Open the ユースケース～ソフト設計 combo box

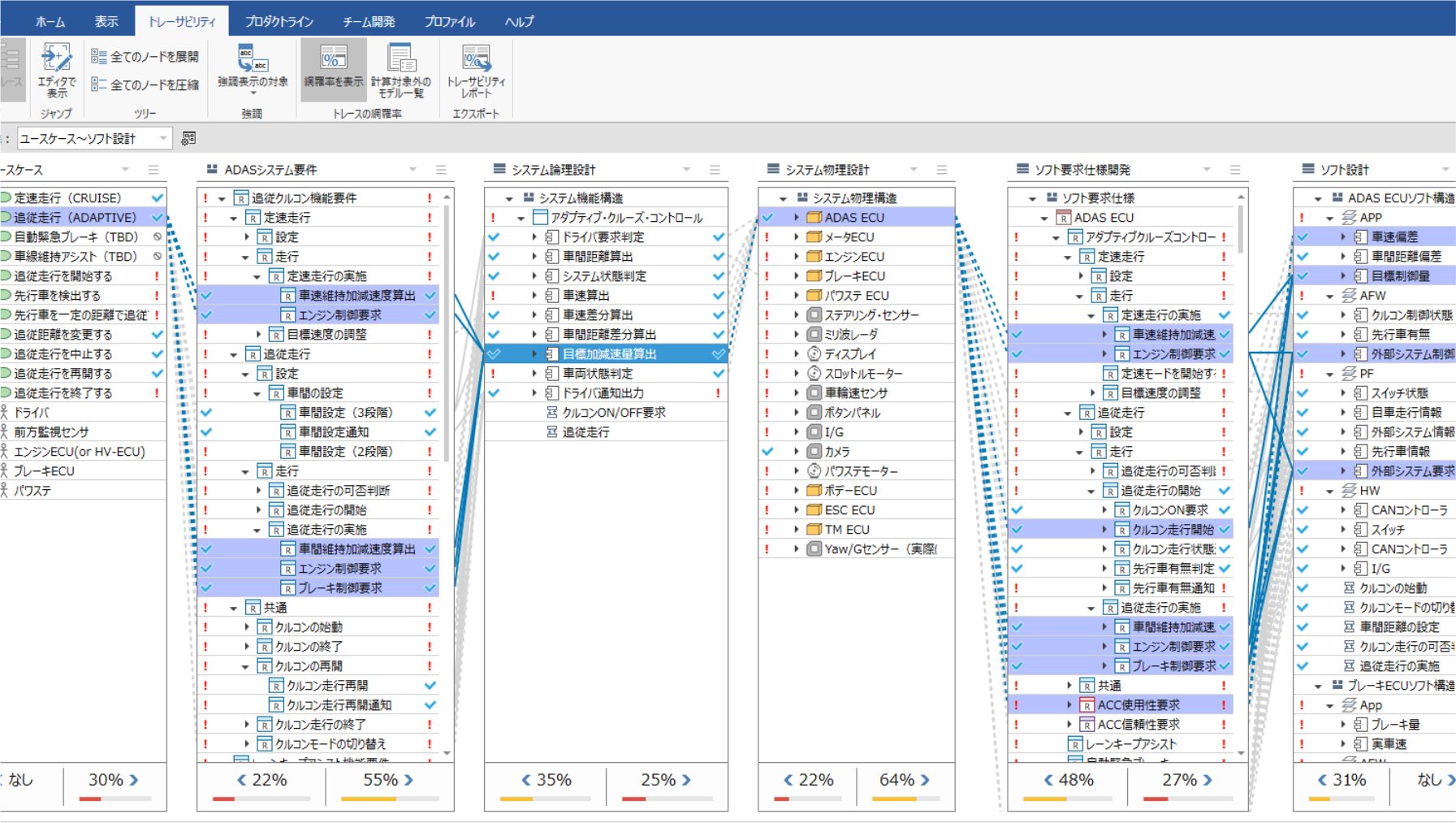tap(94, 139)
